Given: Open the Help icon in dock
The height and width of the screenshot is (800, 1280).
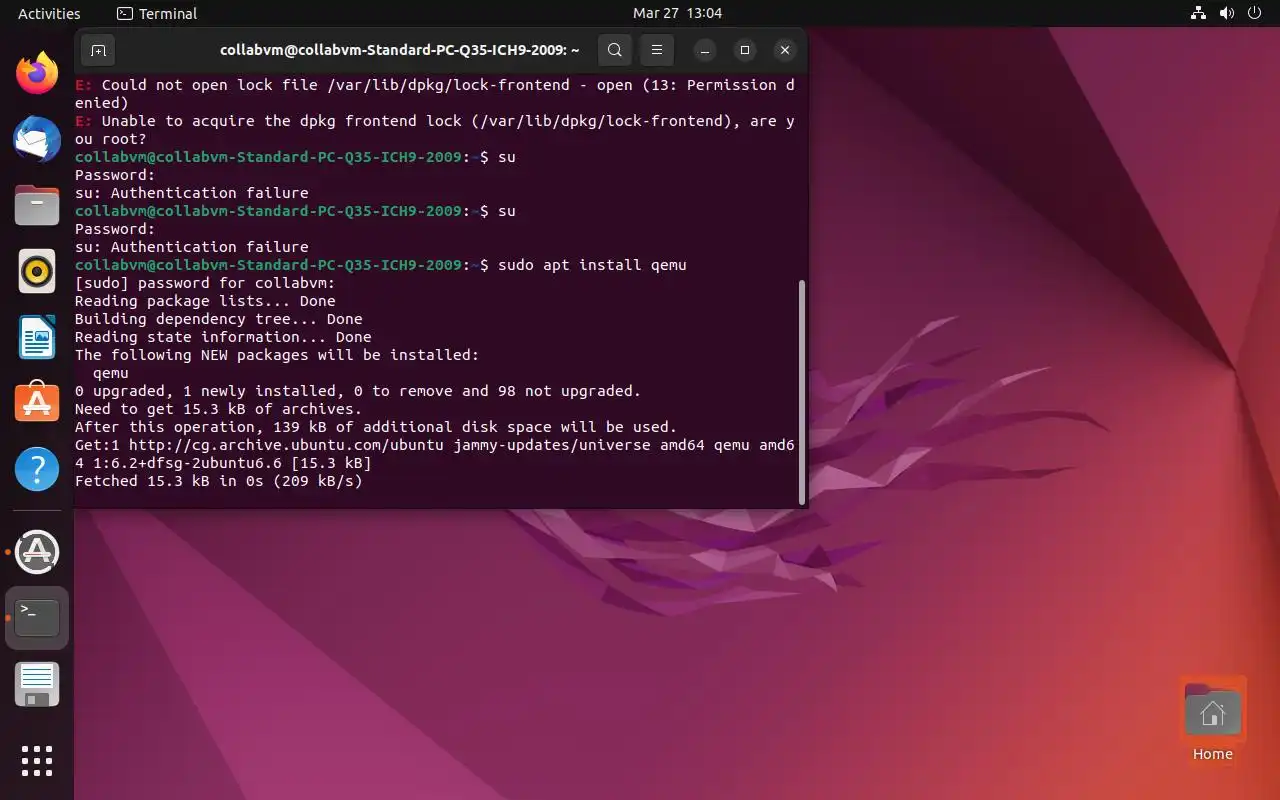Looking at the screenshot, I should (x=37, y=468).
